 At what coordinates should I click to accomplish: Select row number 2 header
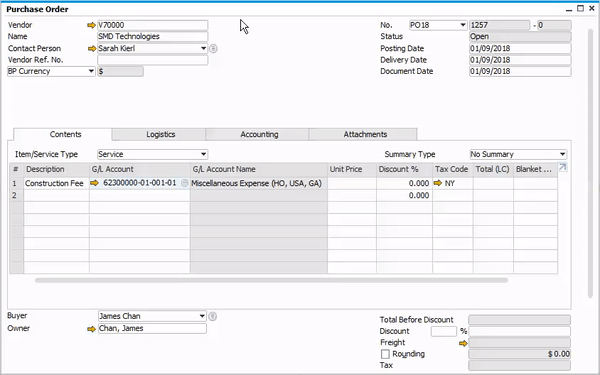[x=16, y=196]
